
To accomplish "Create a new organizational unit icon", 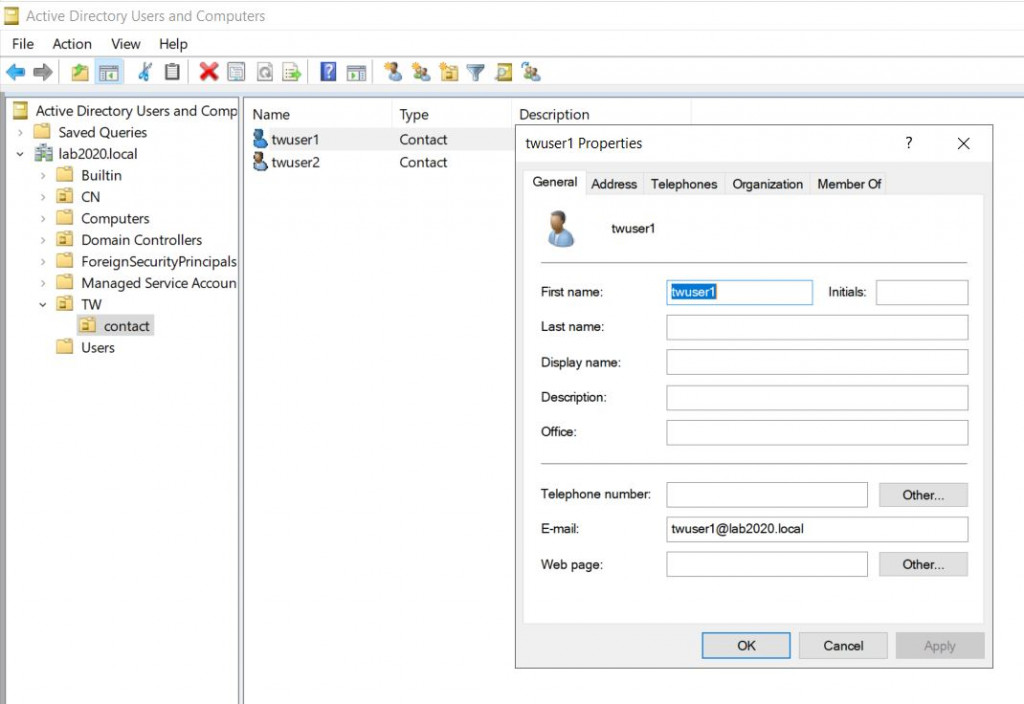I will click(449, 72).
